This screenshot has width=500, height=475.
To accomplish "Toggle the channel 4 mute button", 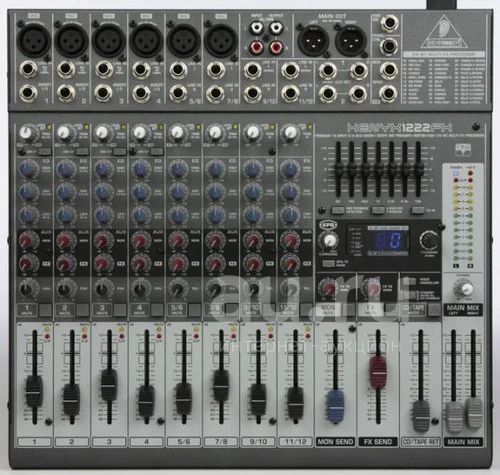I will 158,310.
